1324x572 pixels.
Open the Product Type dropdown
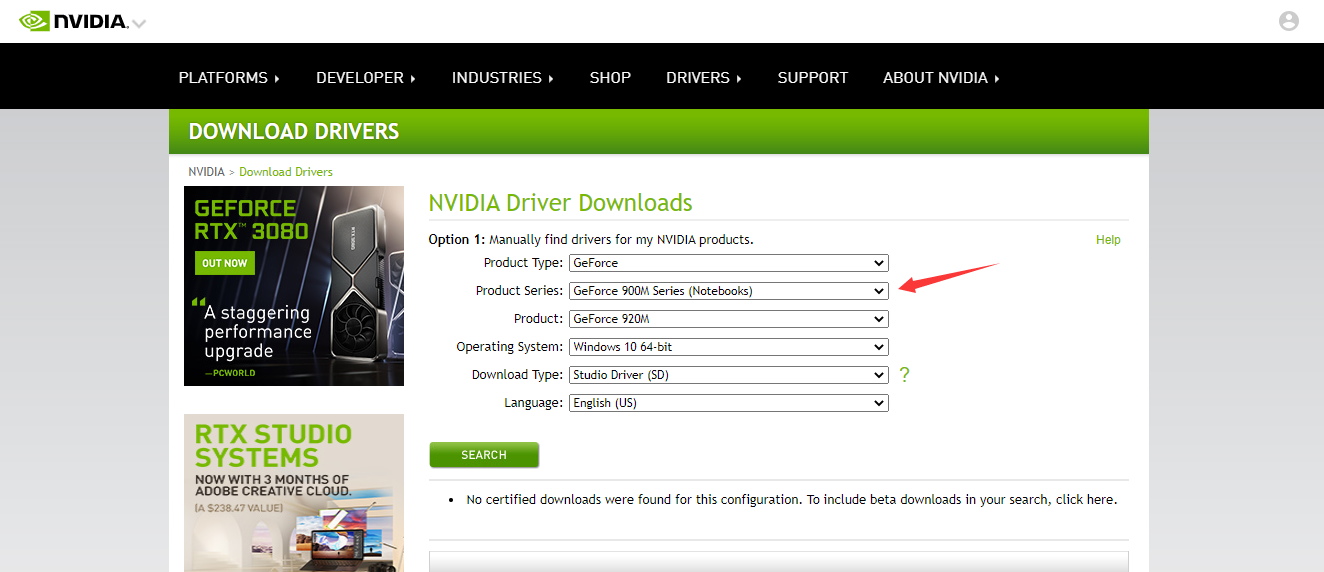coord(728,263)
